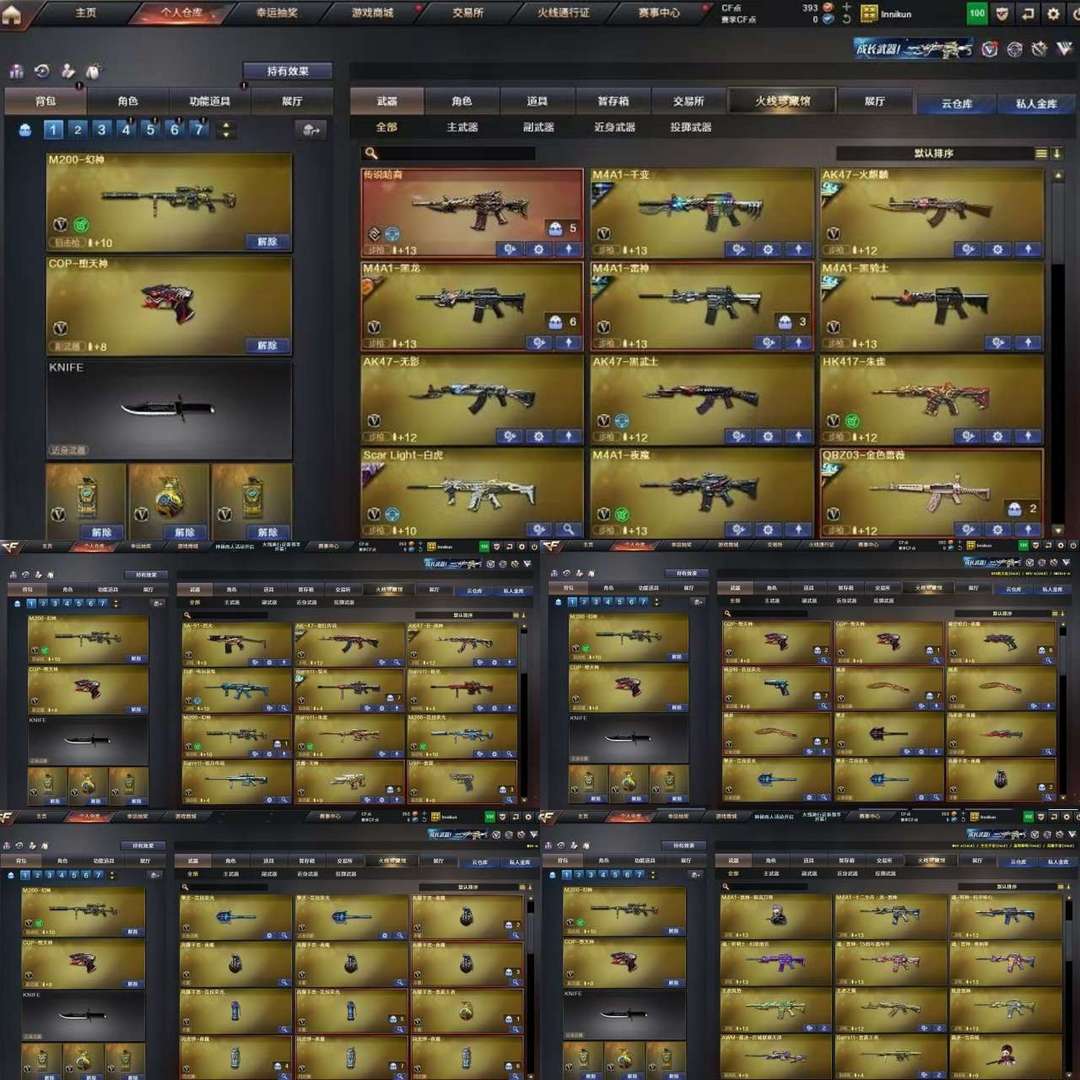Click the bag page stepper after slot 7
This screenshot has width=1080, height=1080.
click(226, 129)
